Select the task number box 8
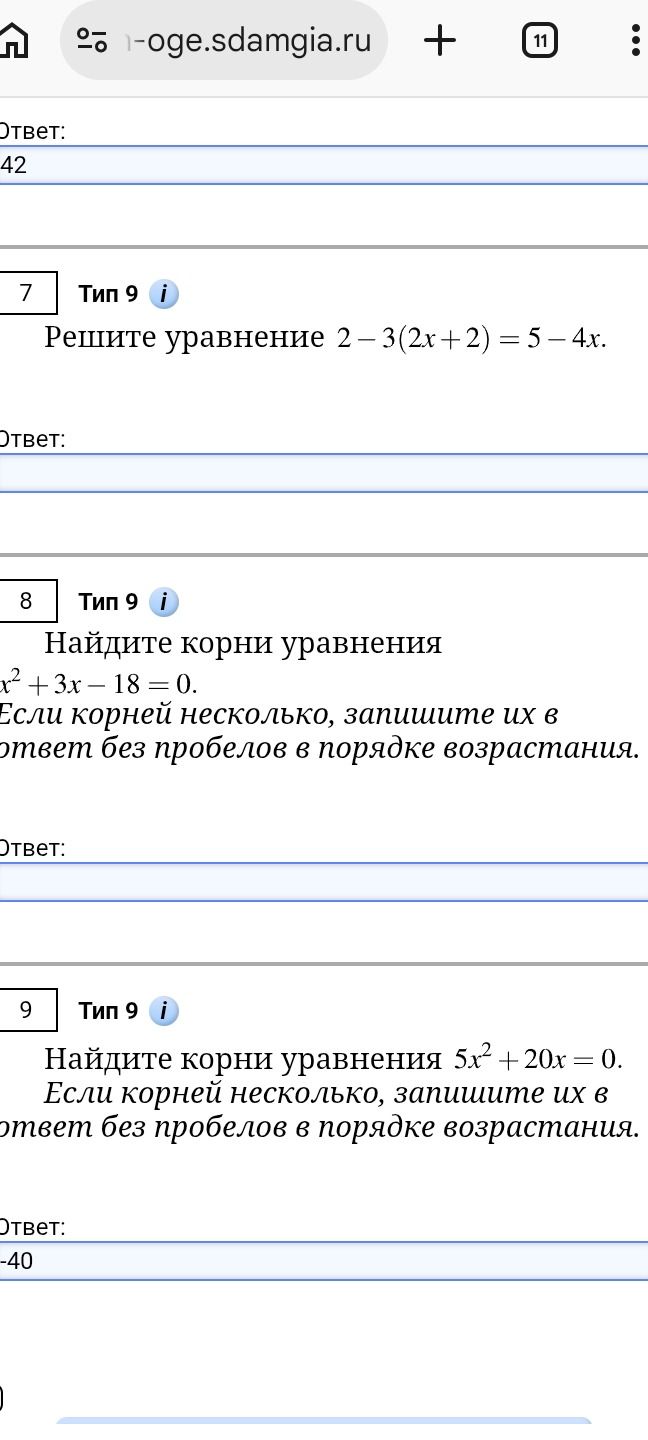This screenshot has height=1440, width=648. [27, 601]
